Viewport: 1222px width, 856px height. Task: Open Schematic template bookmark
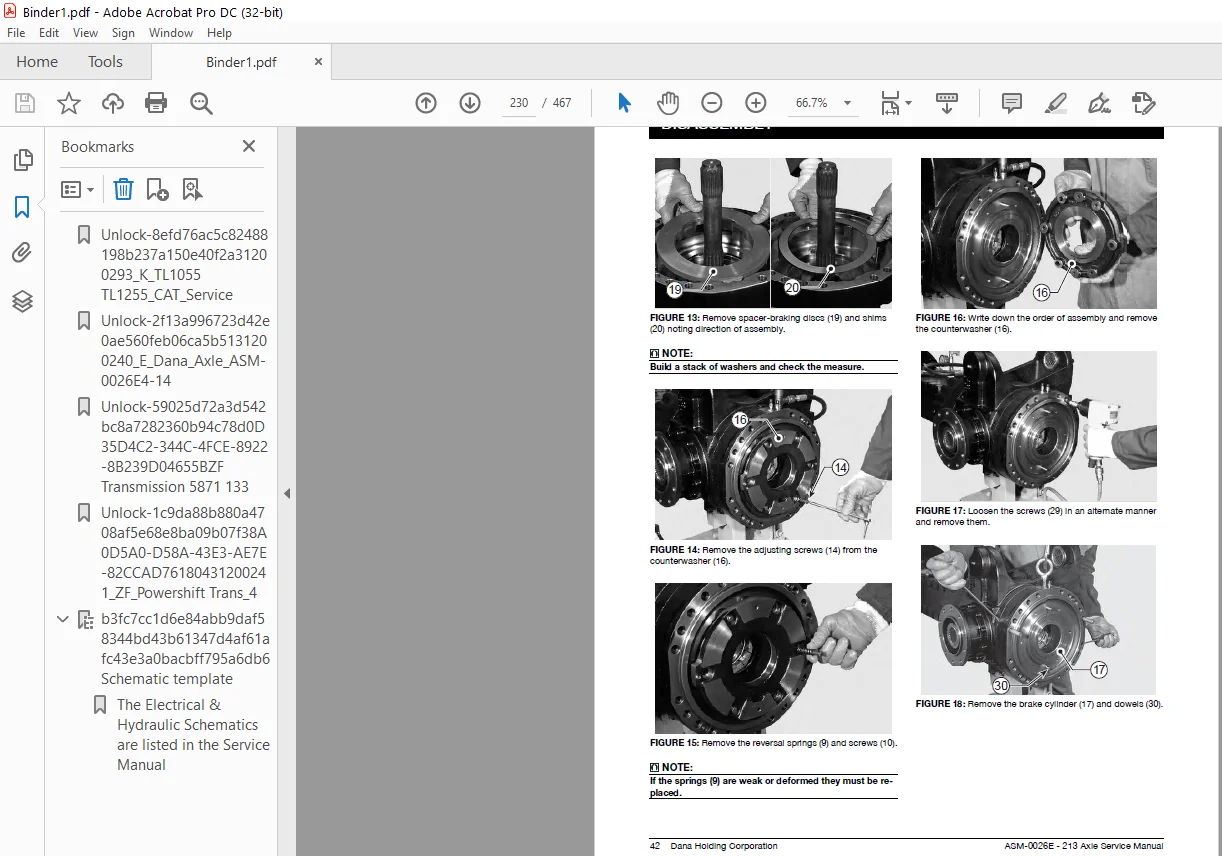[x=185, y=649]
